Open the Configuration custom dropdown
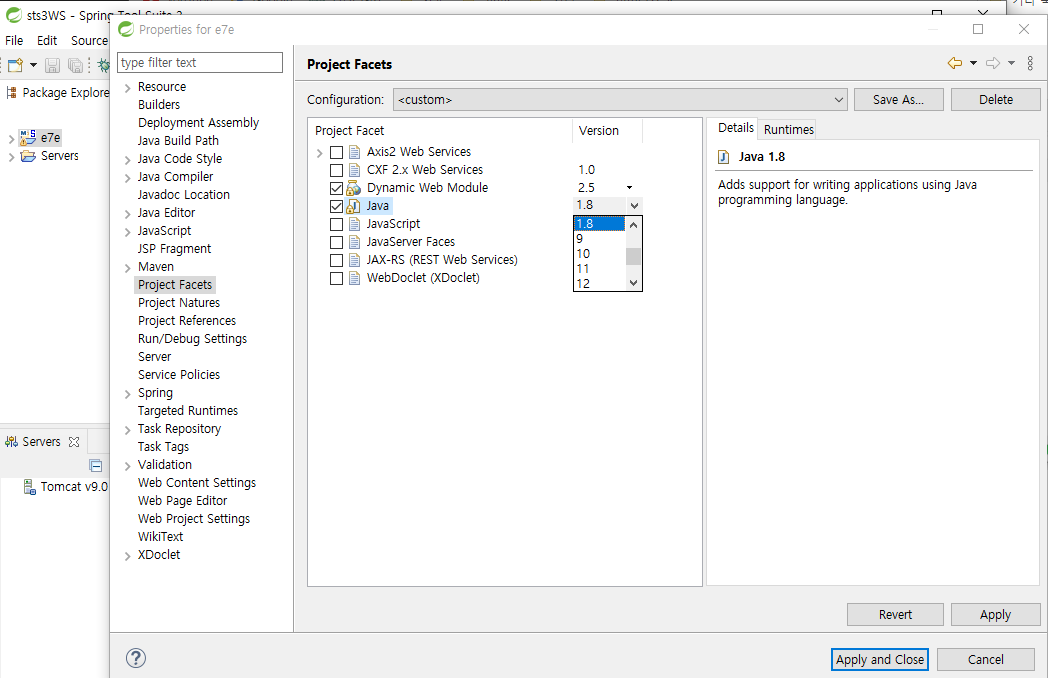1048x678 pixels. [620, 100]
